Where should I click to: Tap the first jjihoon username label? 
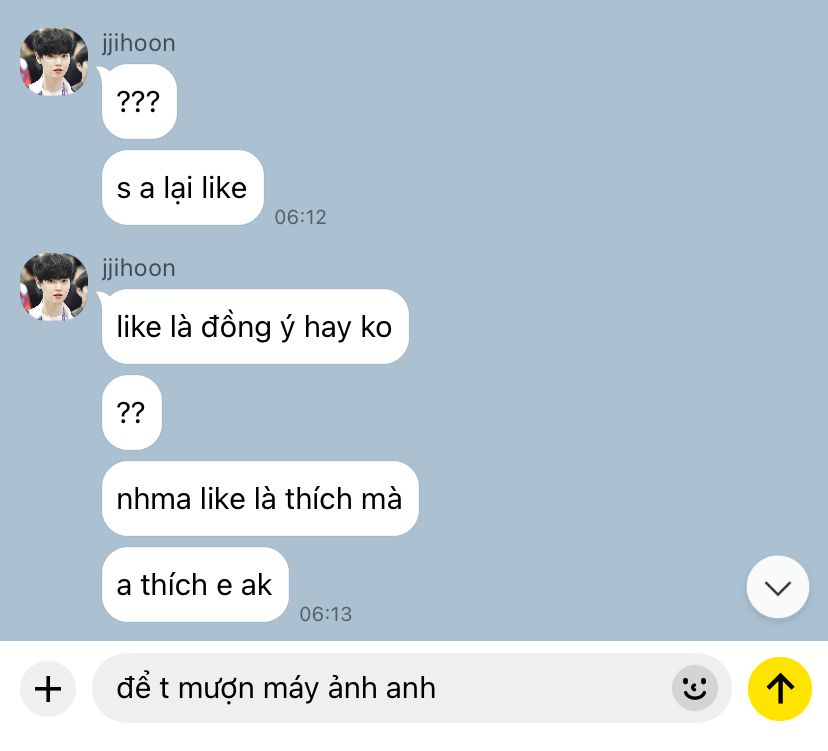point(138,43)
